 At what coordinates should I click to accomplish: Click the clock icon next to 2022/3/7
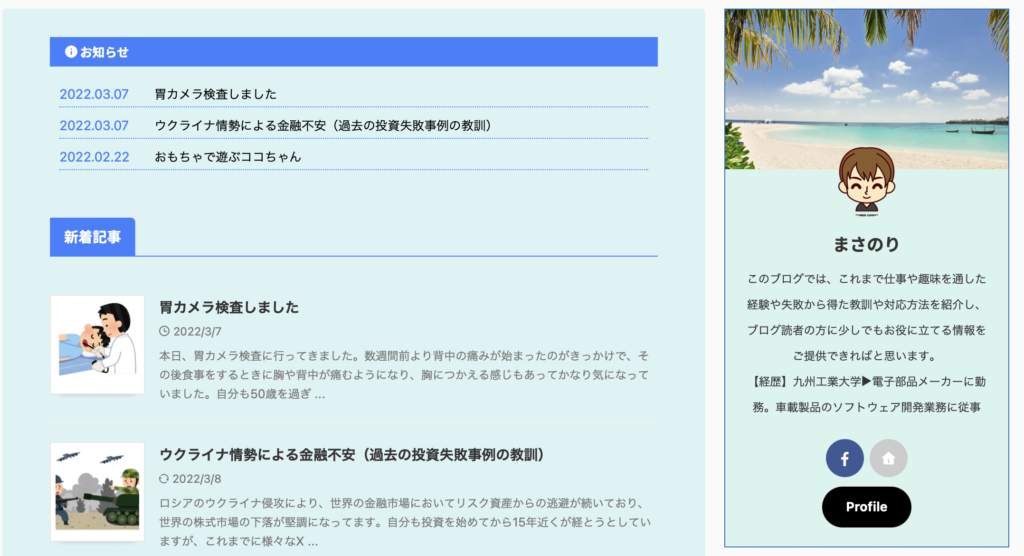164,331
